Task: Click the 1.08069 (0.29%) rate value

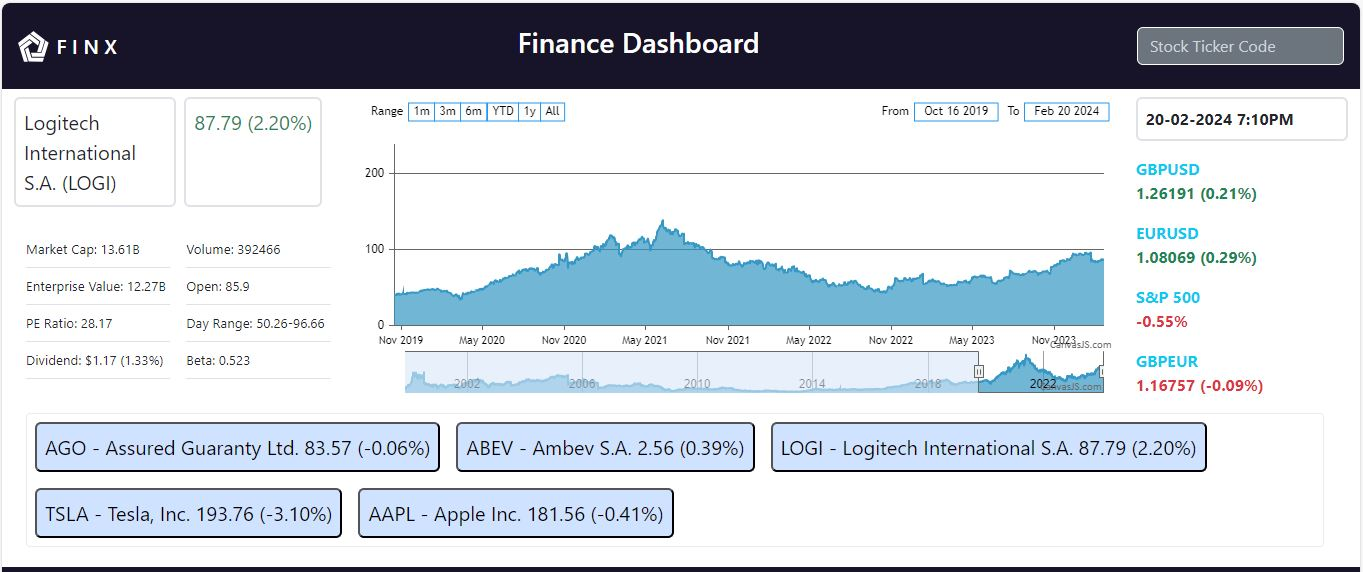Action: tap(1196, 258)
